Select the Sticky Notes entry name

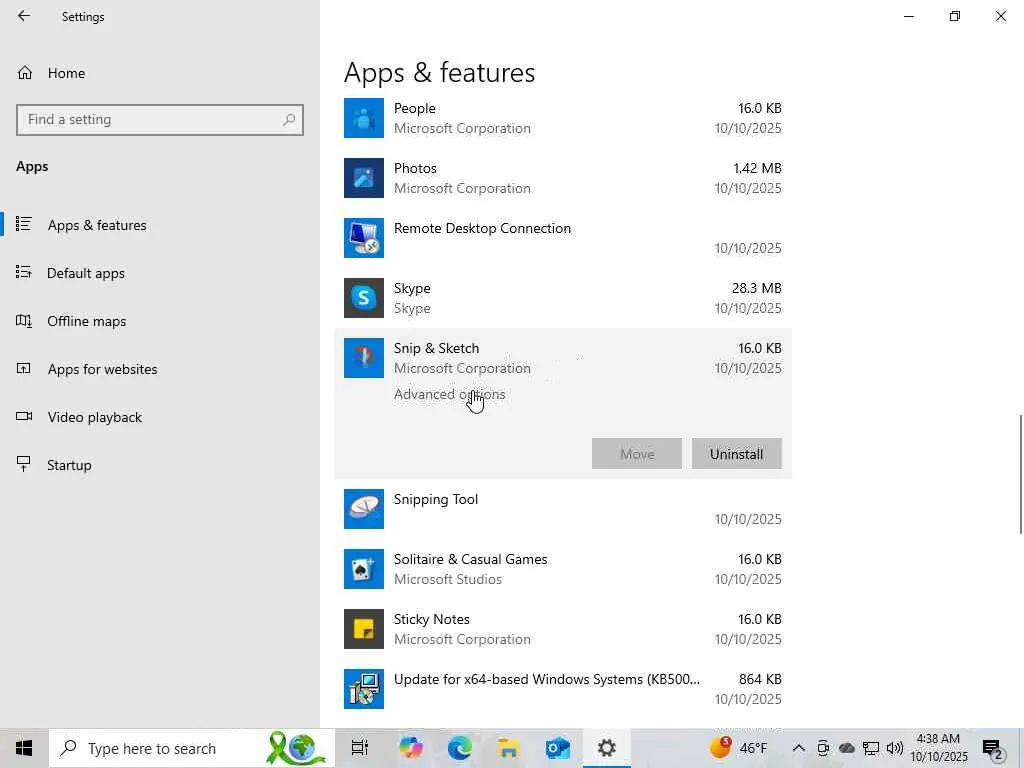(x=431, y=620)
